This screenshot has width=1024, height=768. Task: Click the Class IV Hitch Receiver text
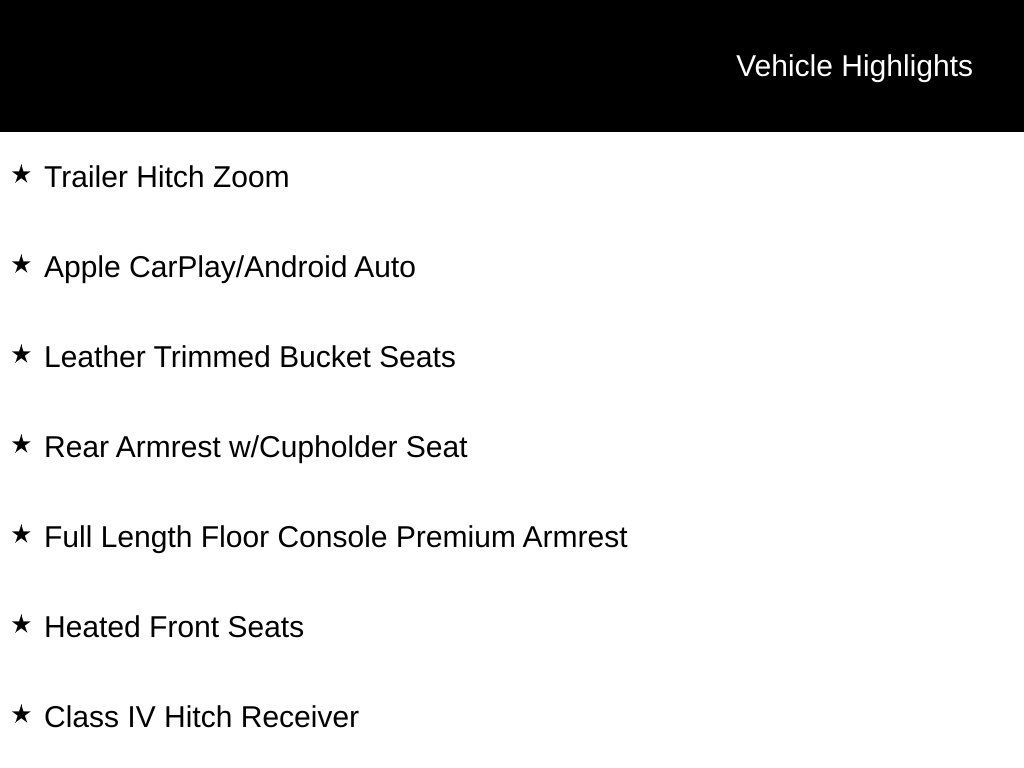[201, 717]
